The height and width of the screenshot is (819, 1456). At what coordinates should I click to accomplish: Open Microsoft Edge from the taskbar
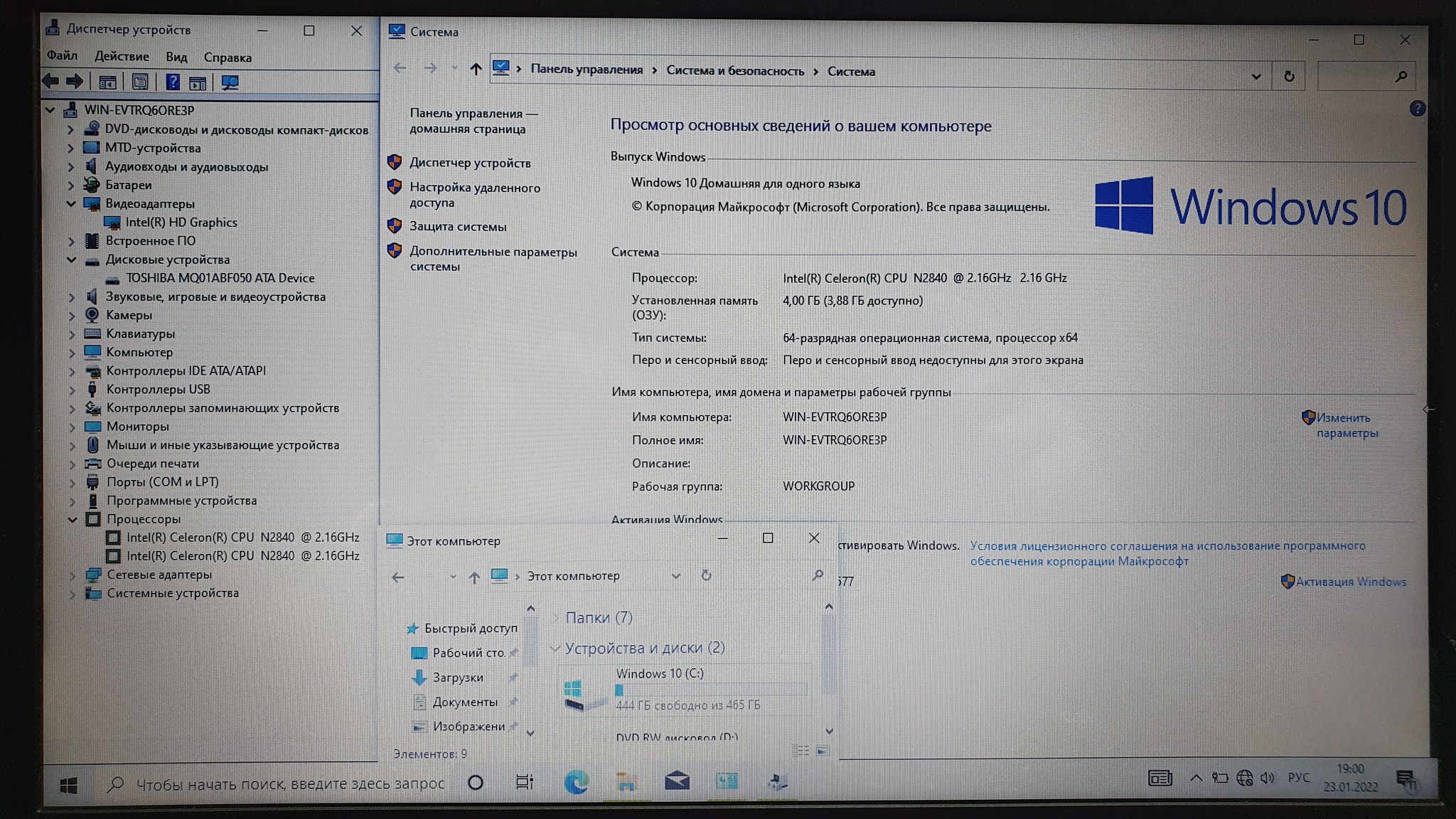(x=576, y=782)
